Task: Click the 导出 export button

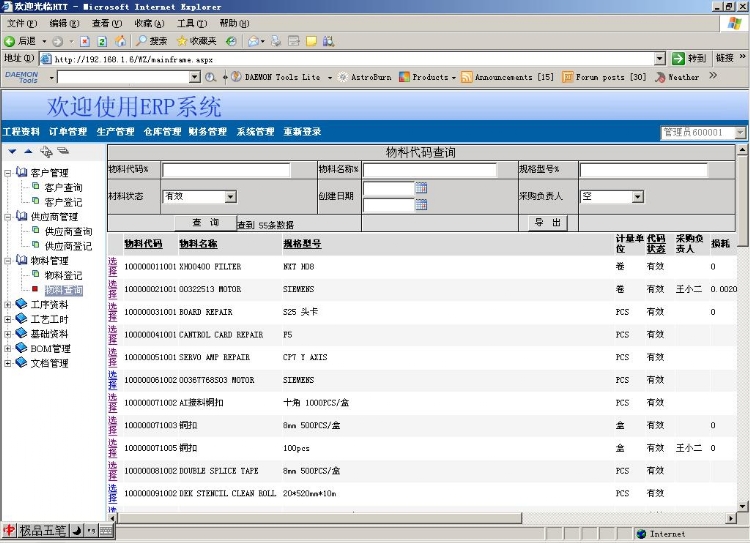Action: pos(548,223)
